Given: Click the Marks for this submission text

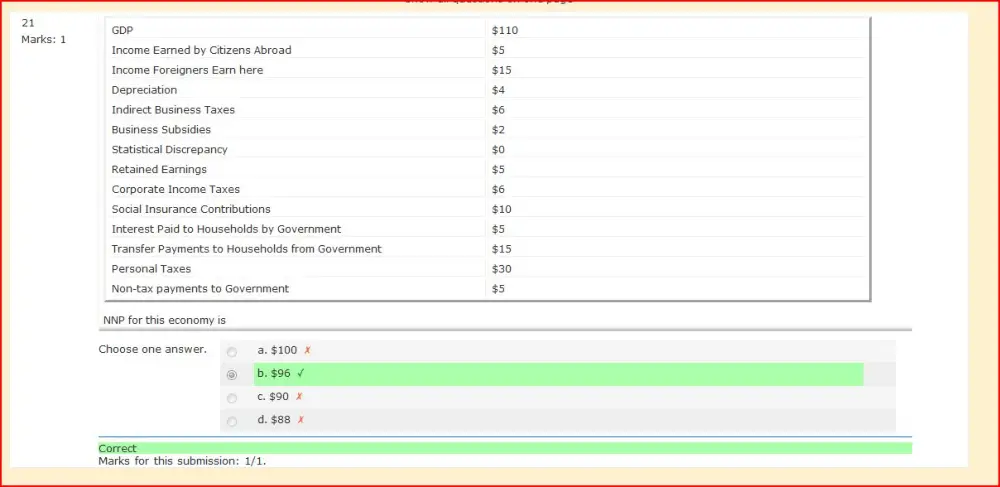Looking at the screenshot, I should pyautogui.click(x=182, y=460).
